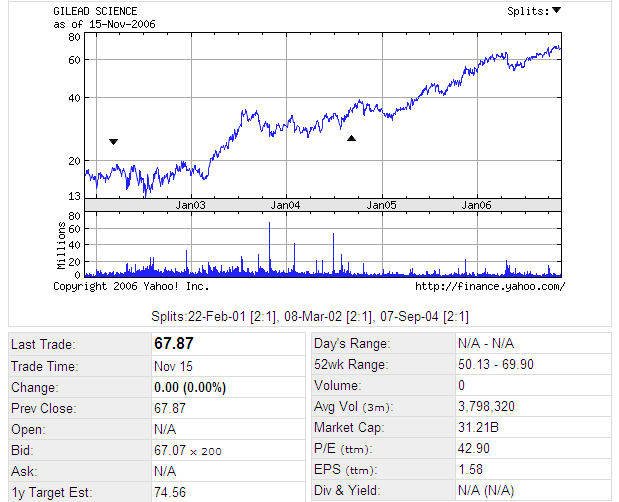Click the Millions volume axis label
619x502 pixels.
[x=61, y=245]
